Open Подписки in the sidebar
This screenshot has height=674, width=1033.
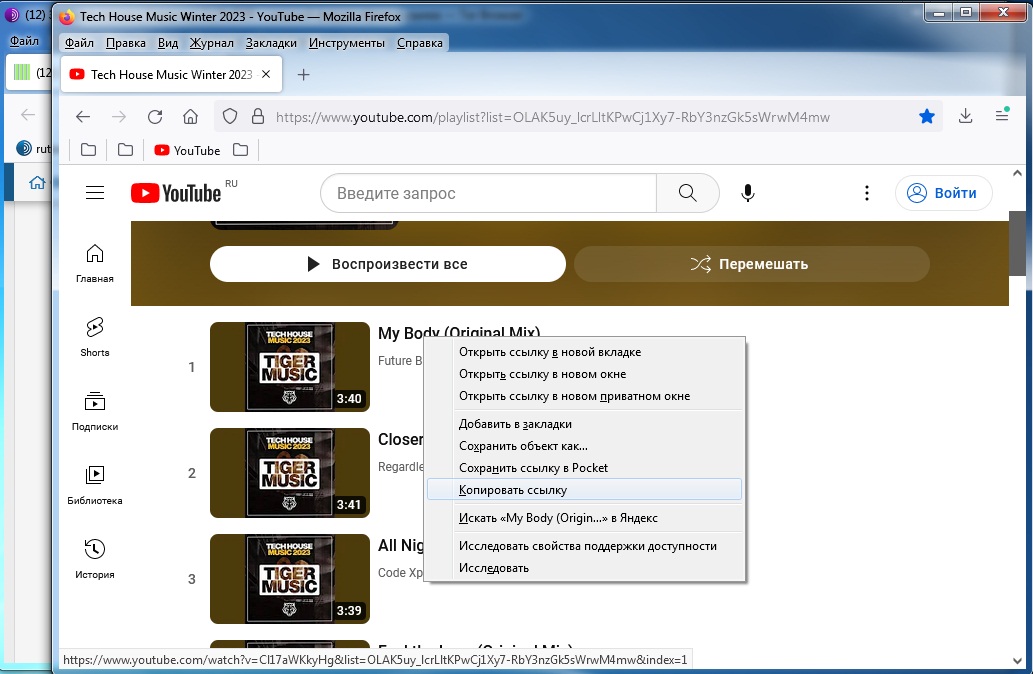coord(95,410)
